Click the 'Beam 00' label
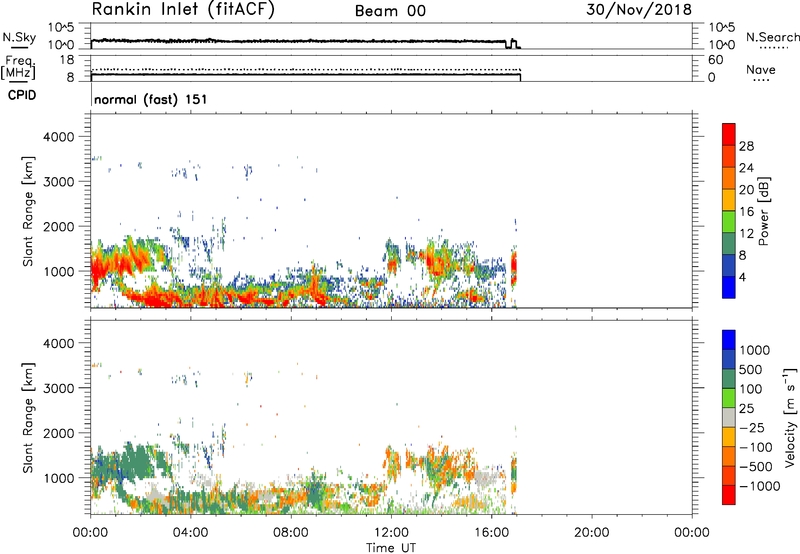Viewport: 800px width, 554px height. coord(390,11)
